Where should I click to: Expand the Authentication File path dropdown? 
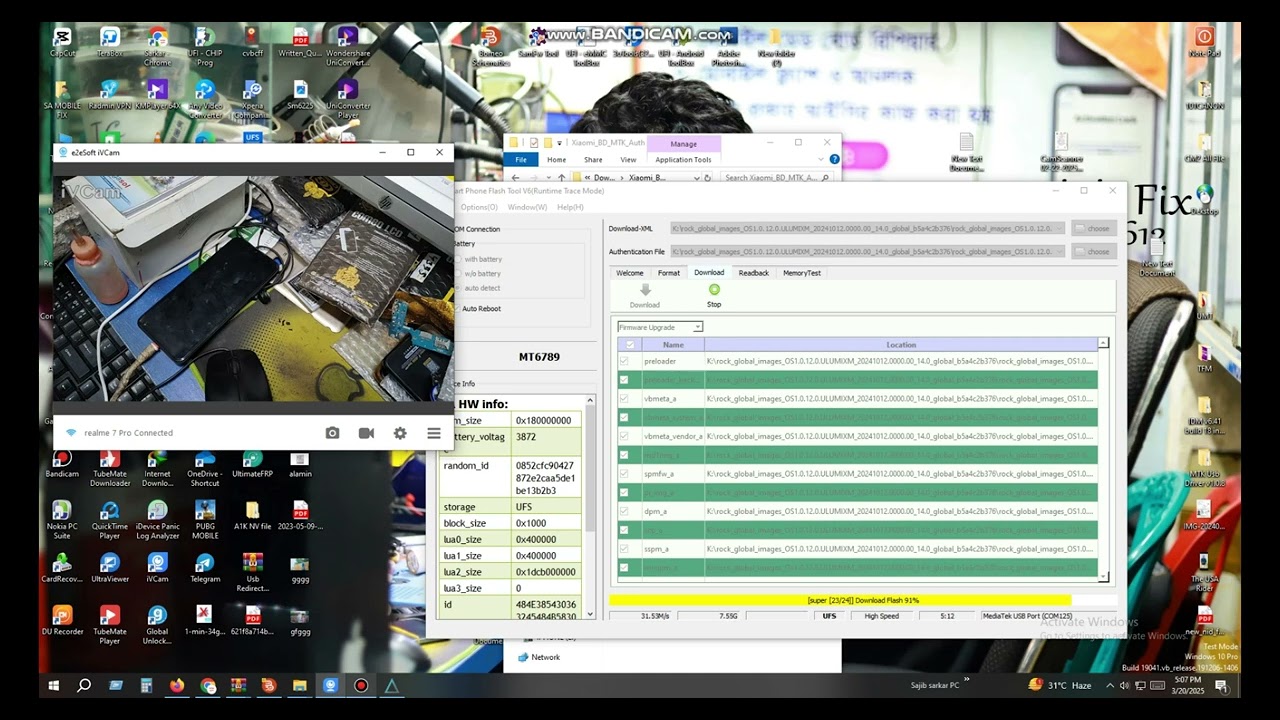tap(1059, 252)
